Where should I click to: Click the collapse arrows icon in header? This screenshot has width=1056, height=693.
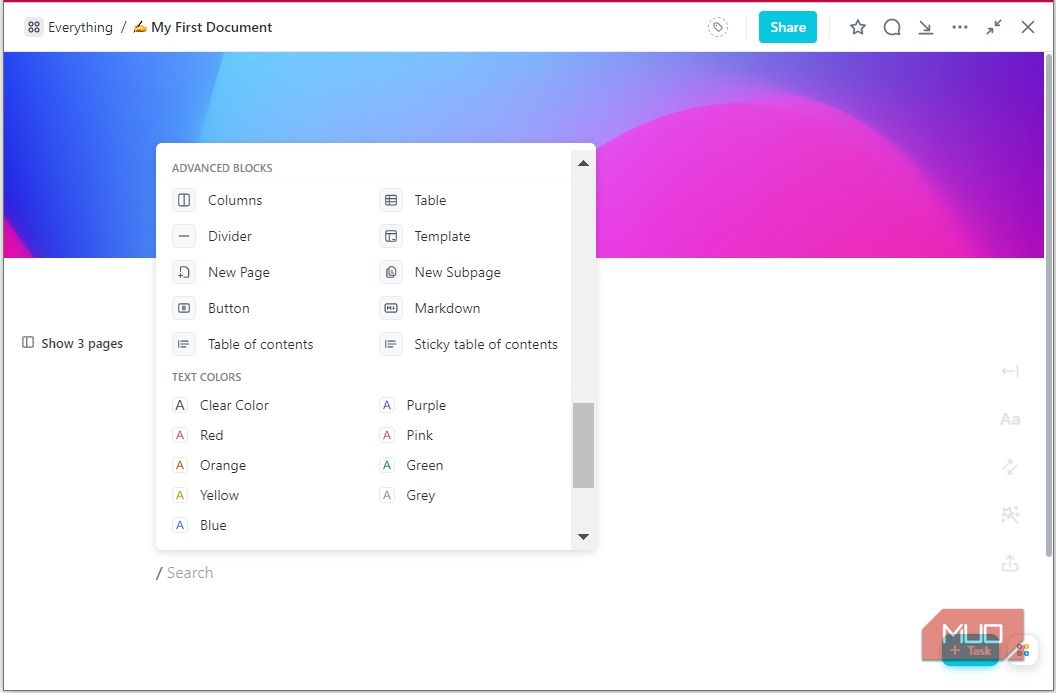pos(994,27)
